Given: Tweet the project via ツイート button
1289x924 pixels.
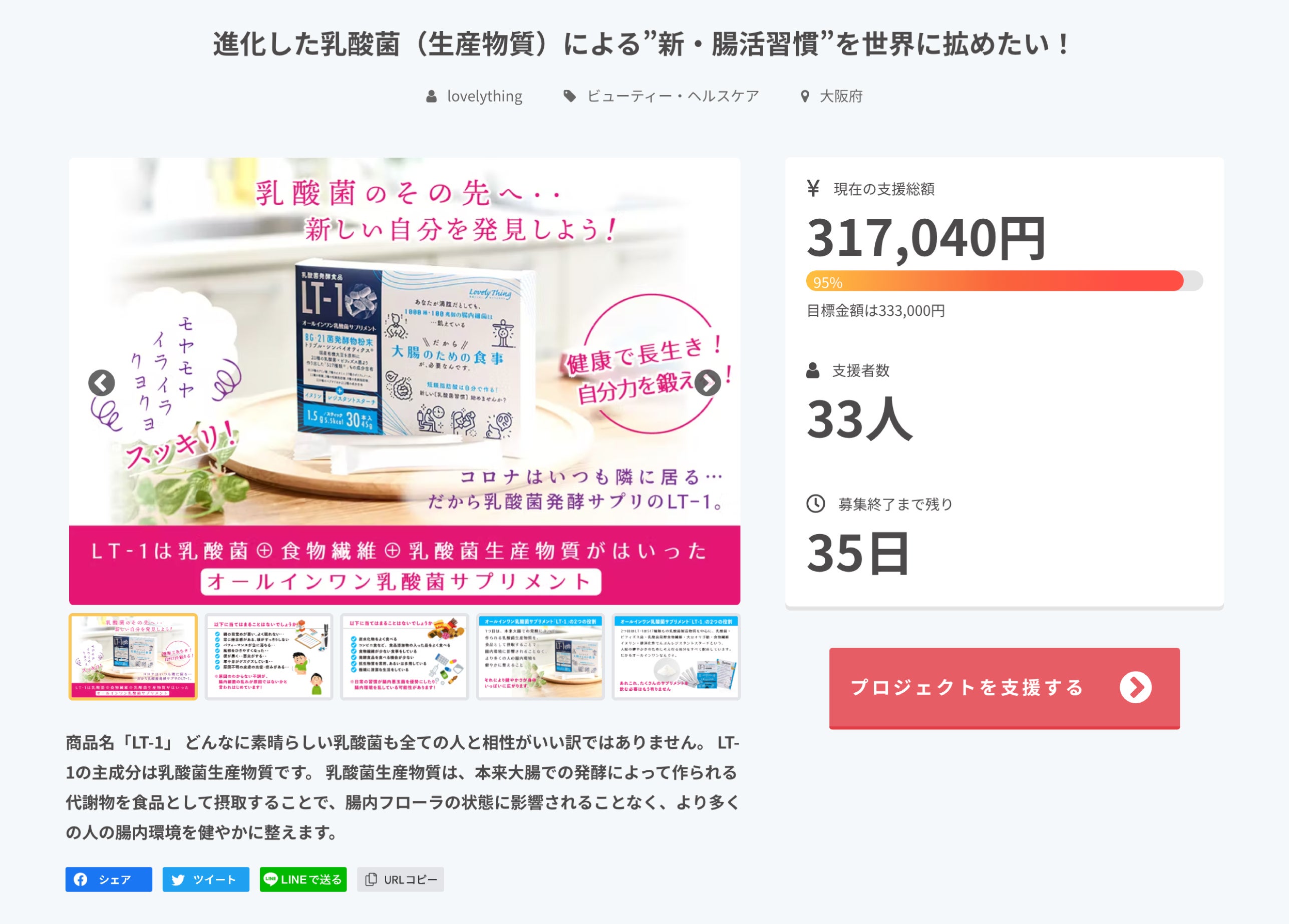Looking at the screenshot, I should (206, 879).
